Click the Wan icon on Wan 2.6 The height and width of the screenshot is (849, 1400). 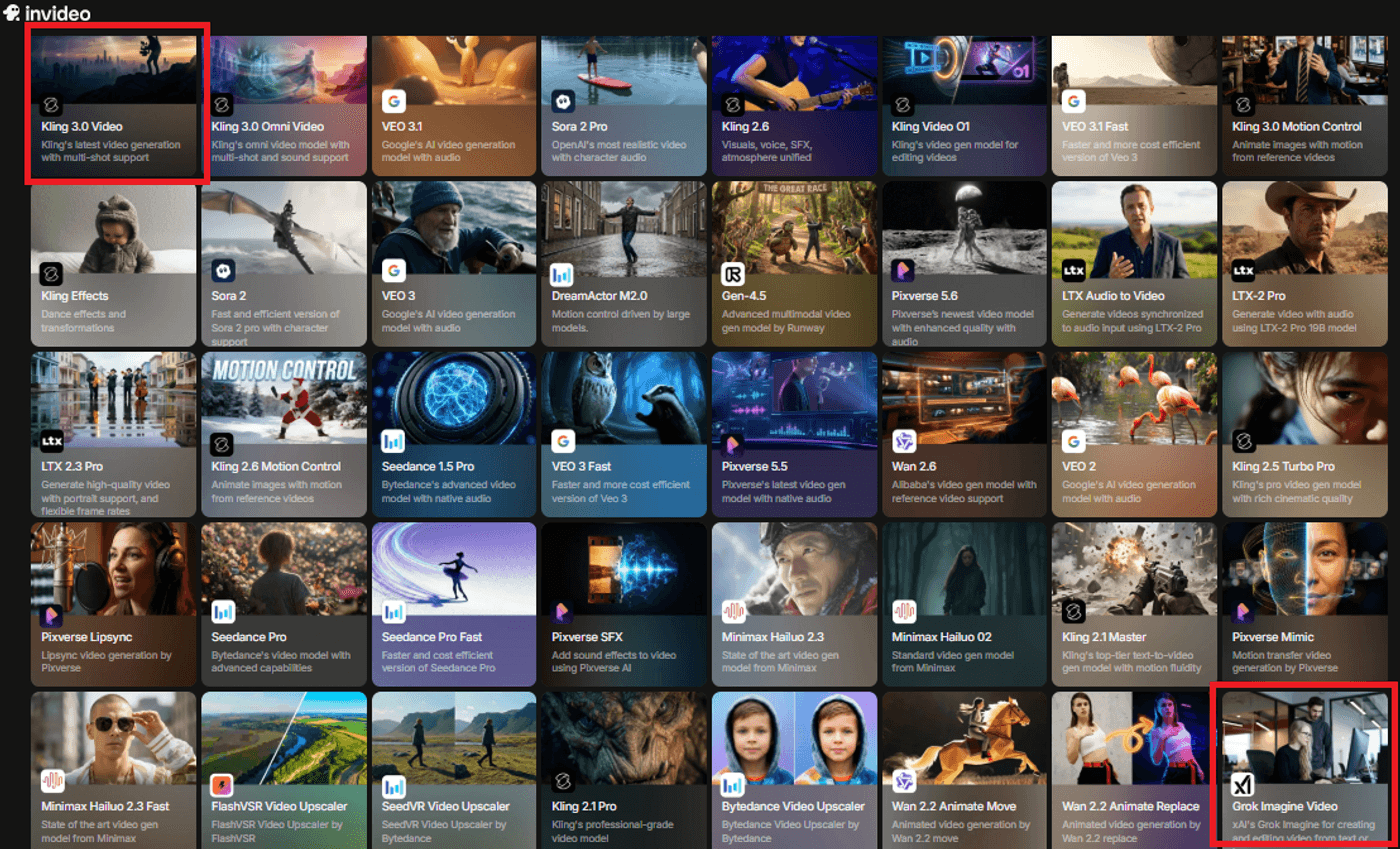903,441
